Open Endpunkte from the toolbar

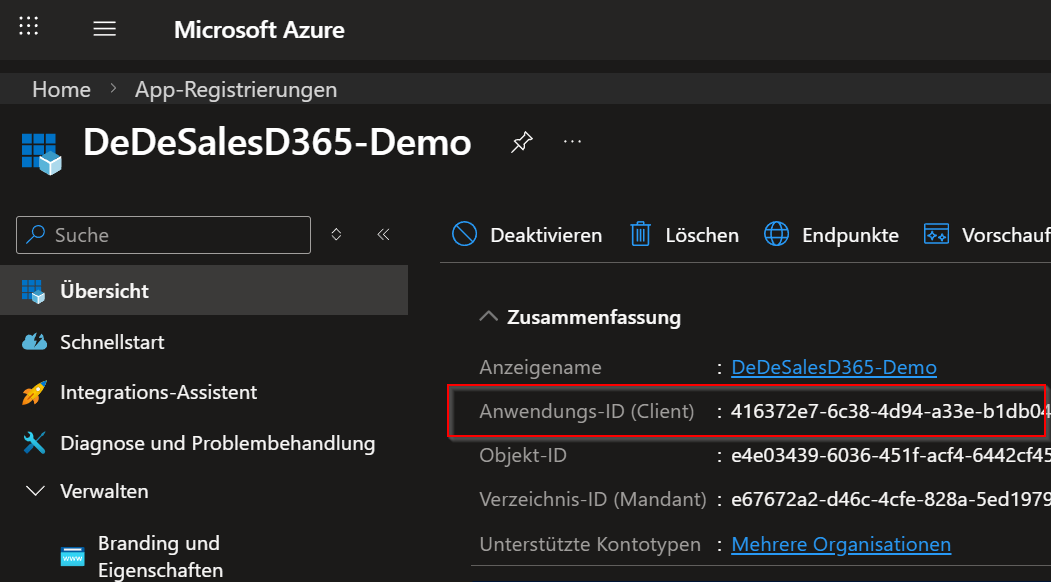coord(831,235)
